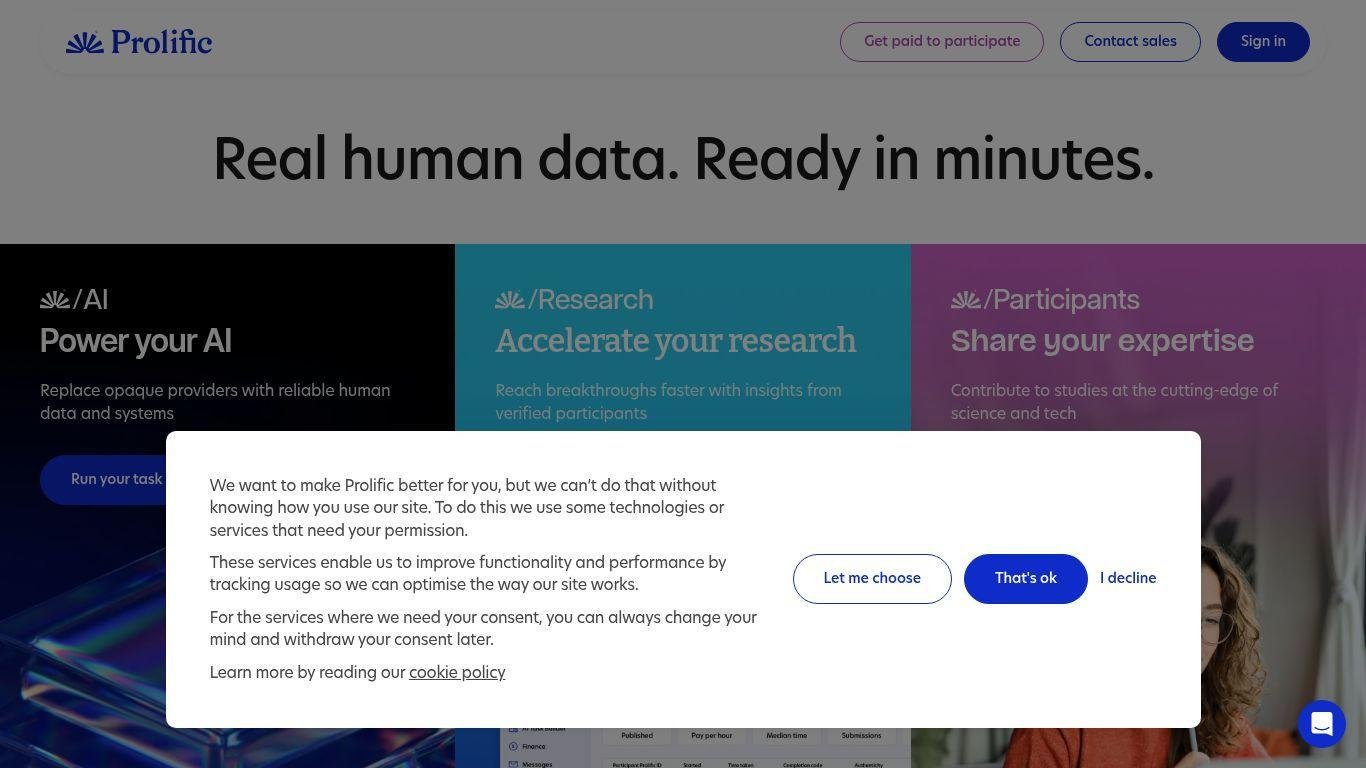Accept cookies with That's ok

1025,579
